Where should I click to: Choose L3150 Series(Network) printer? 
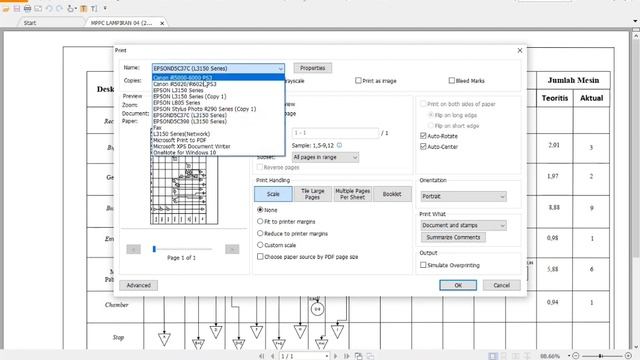tap(218, 134)
